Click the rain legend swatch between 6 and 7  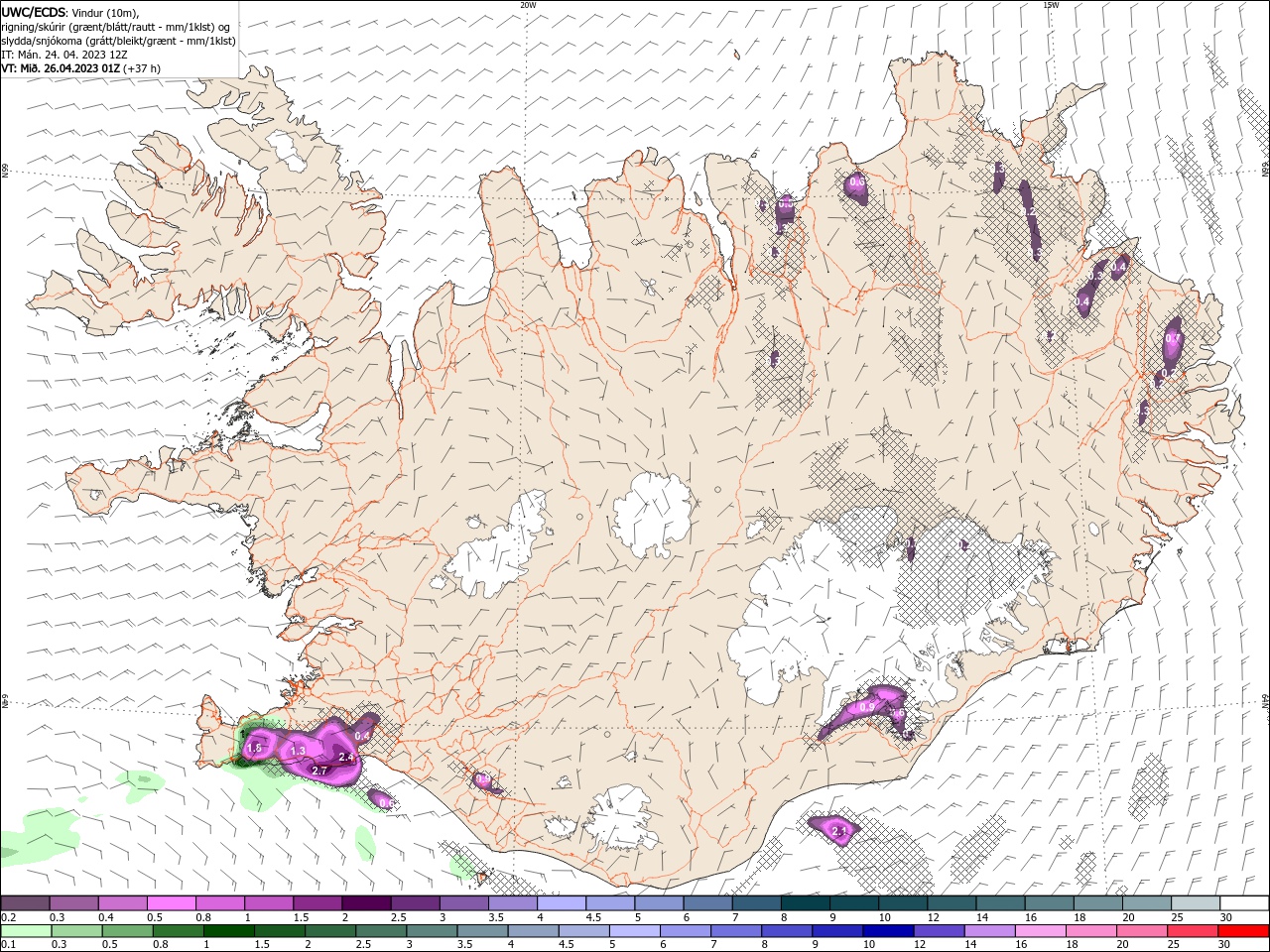(x=685, y=931)
